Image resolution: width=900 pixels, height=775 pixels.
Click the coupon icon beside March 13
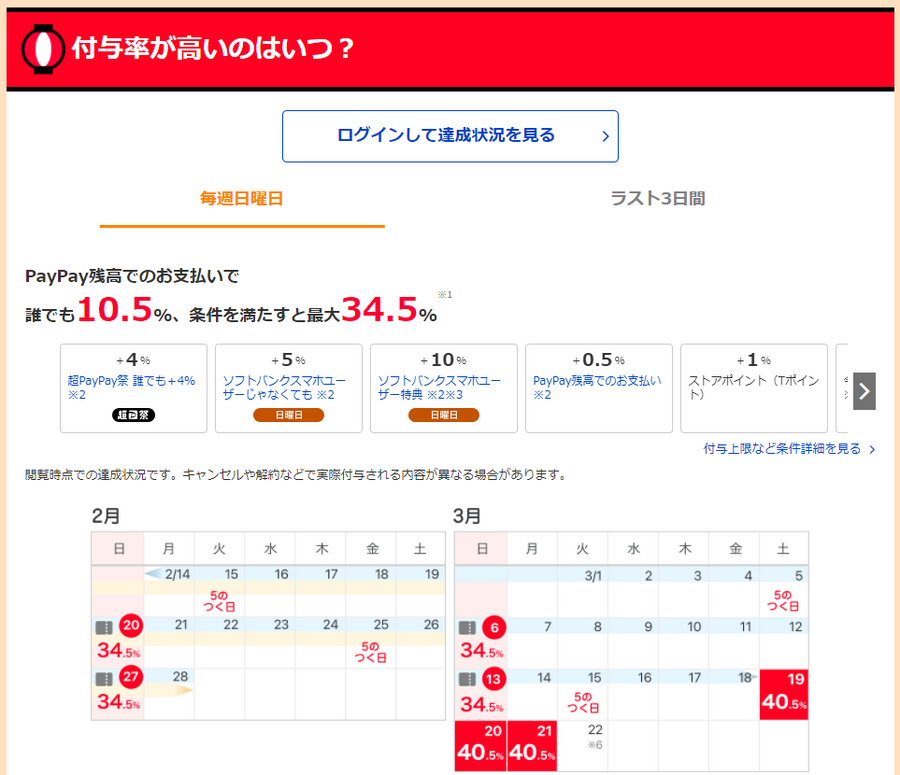(467, 679)
